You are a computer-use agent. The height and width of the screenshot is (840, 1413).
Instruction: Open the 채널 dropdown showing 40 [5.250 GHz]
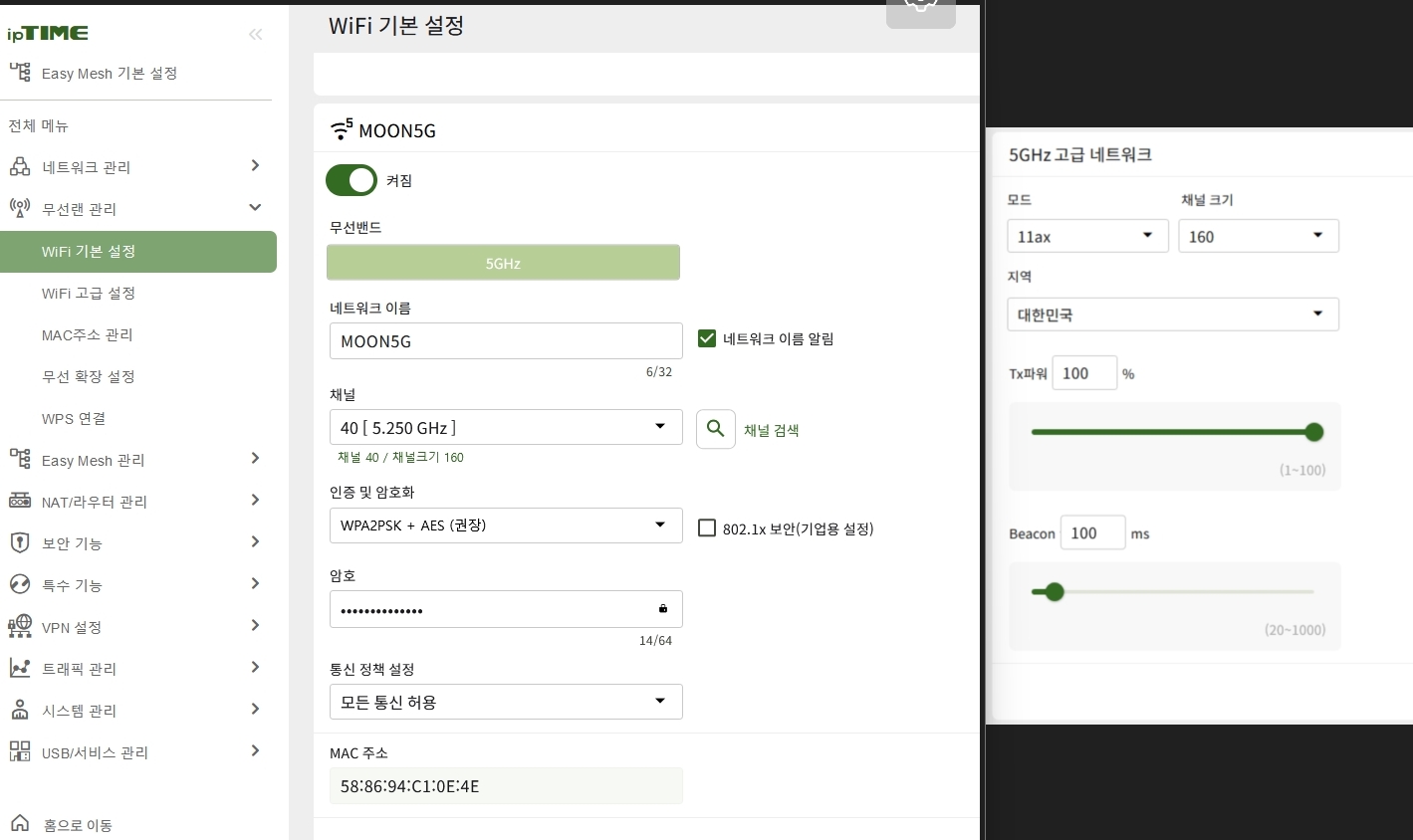[506, 427]
